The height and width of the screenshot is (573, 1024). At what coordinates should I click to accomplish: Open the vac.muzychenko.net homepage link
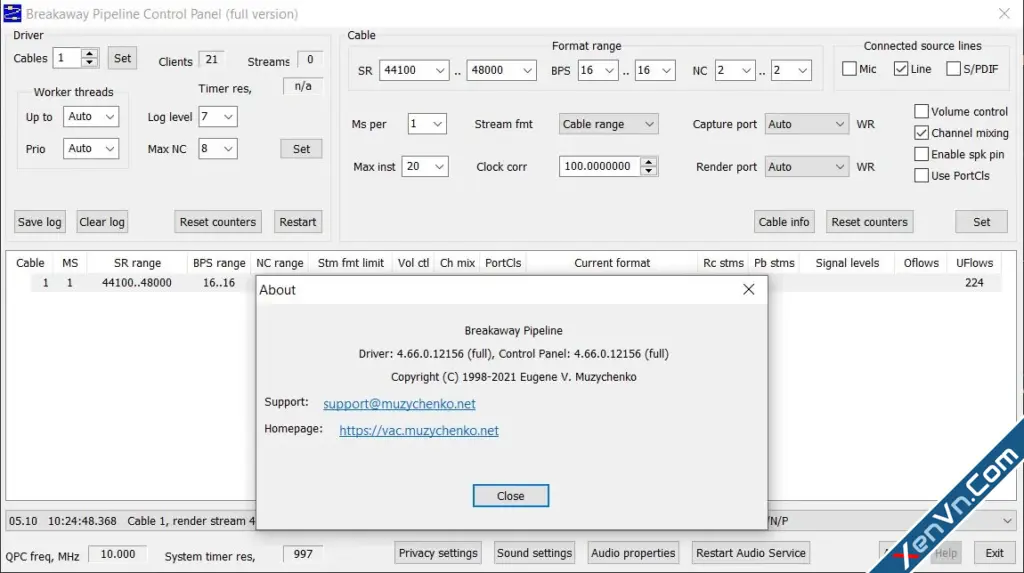point(419,431)
